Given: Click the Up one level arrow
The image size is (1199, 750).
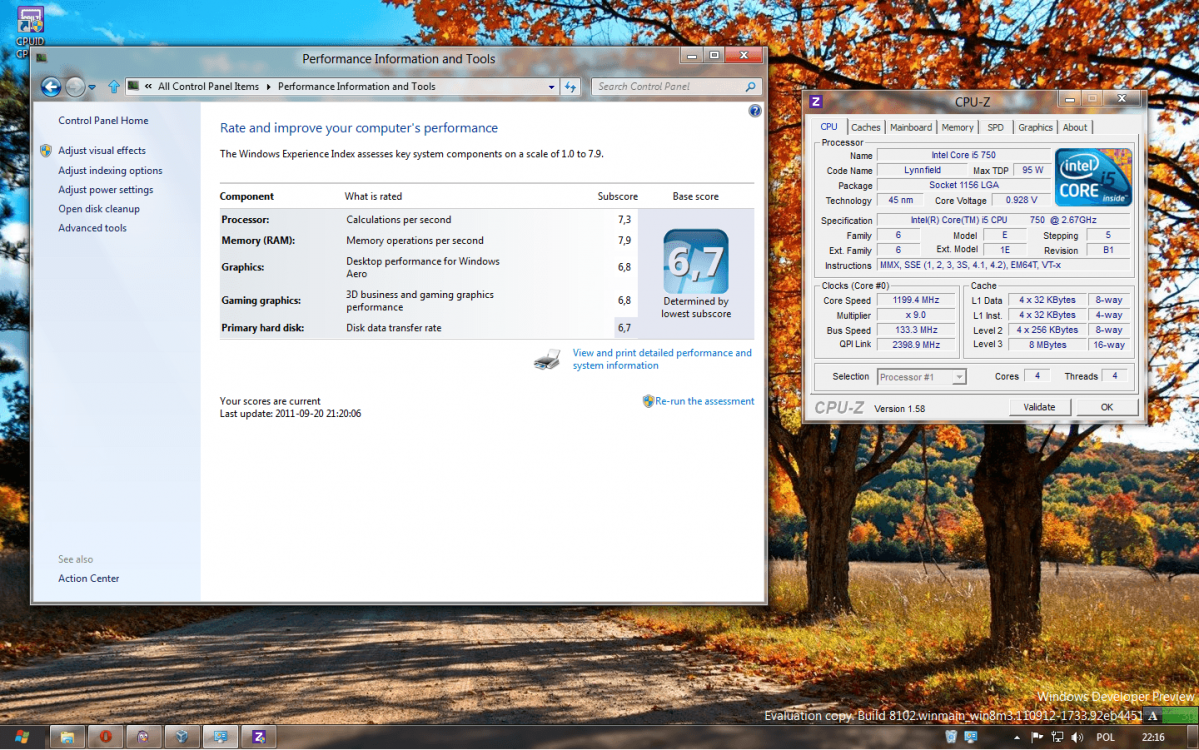Looking at the screenshot, I should tap(114, 87).
